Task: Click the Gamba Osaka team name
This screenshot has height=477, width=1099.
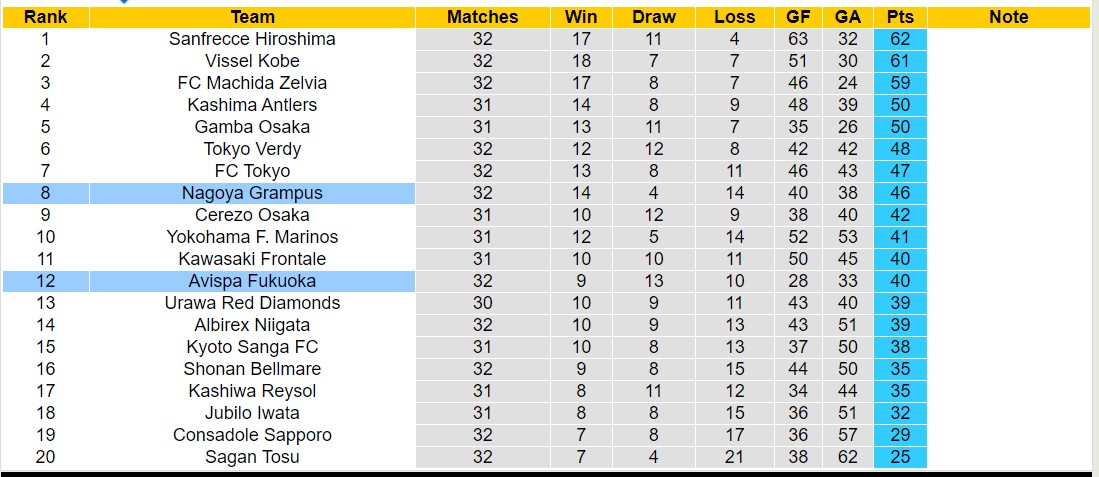Action: click(252, 127)
